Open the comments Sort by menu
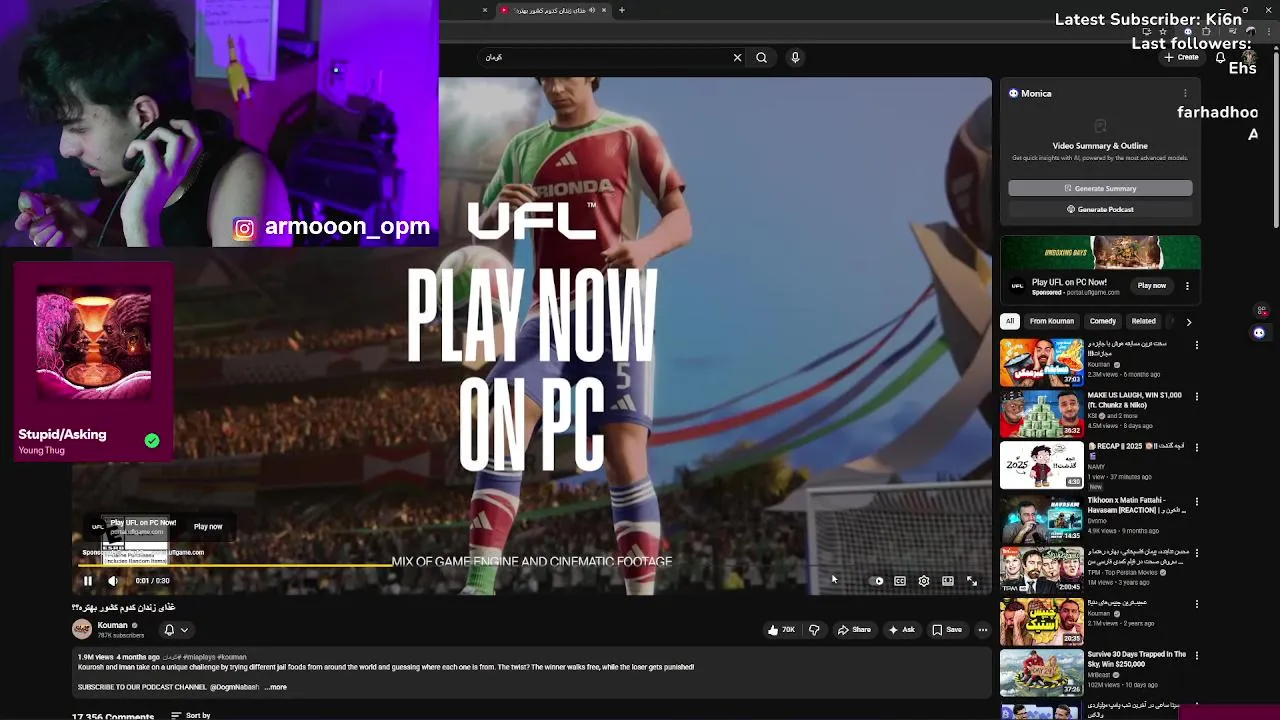The image size is (1280, 720). pos(191,715)
